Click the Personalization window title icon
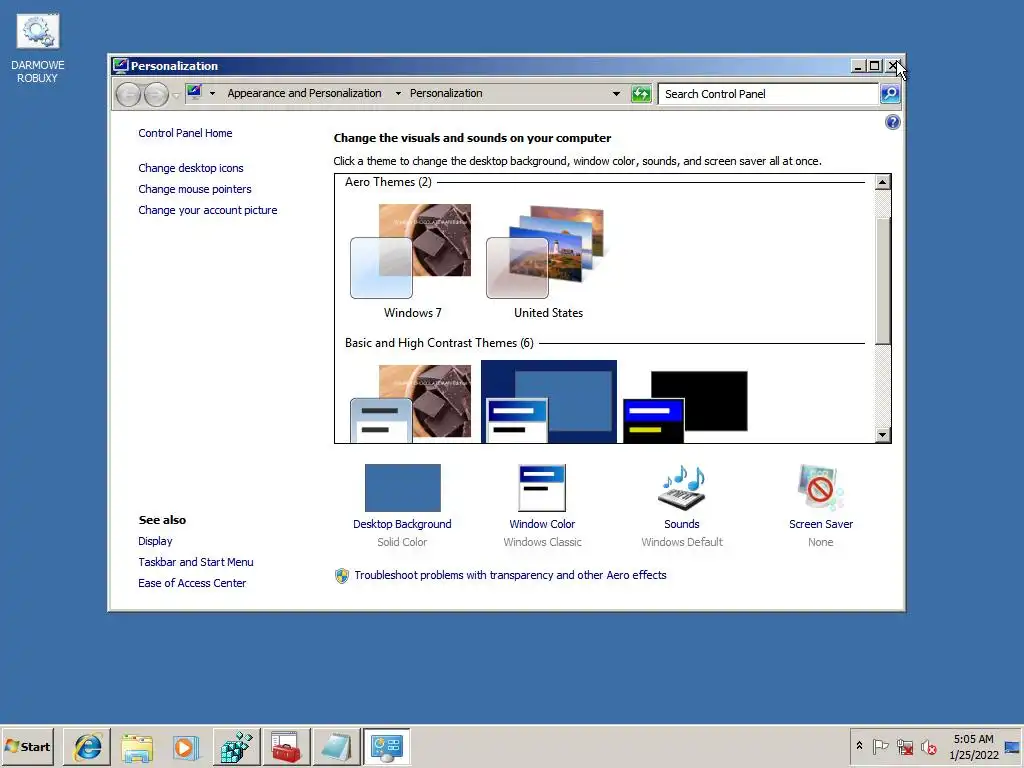1024x768 pixels. point(120,65)
